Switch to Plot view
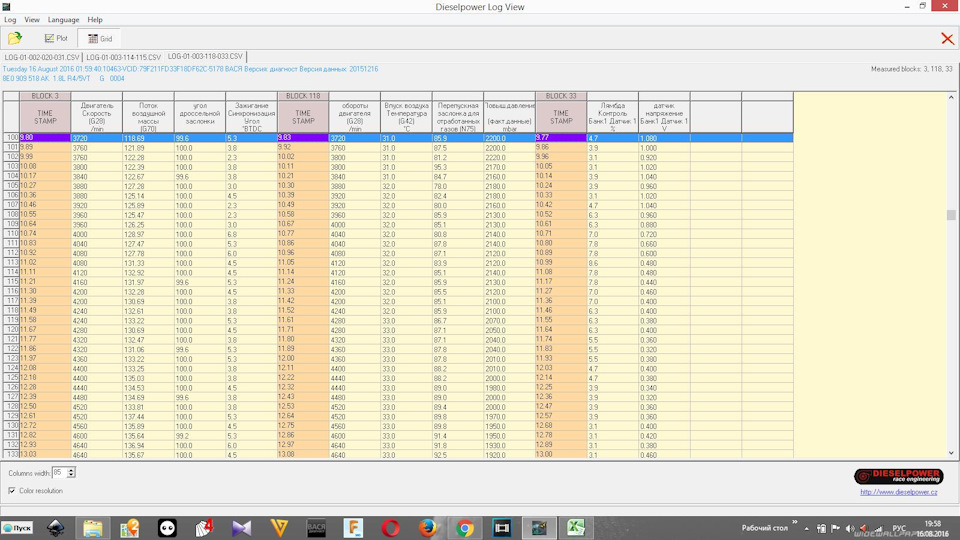Viewport: 960px width, 540px height. tap(55, 39)
